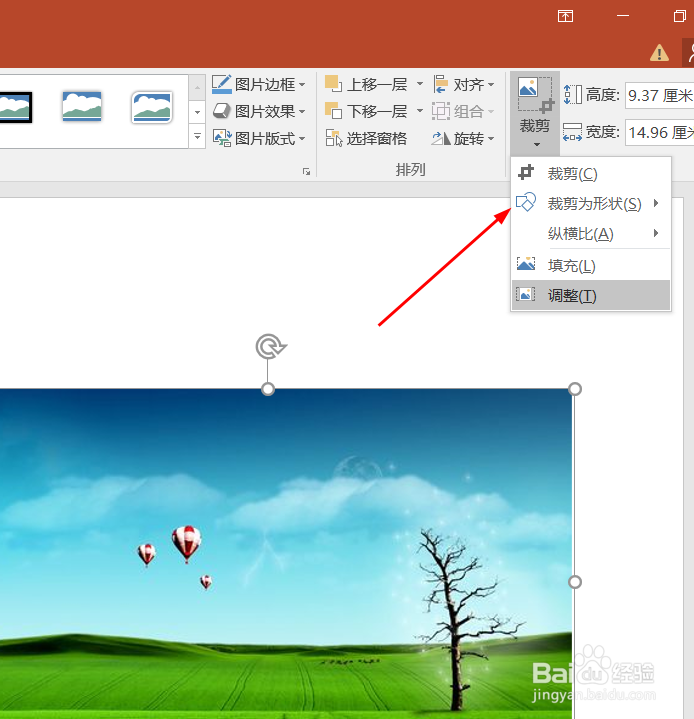This screenshot has width=694, height=719.
Task: Click the fit picture icon in menu
Action: pyautogui.click(x=526, y=294)
